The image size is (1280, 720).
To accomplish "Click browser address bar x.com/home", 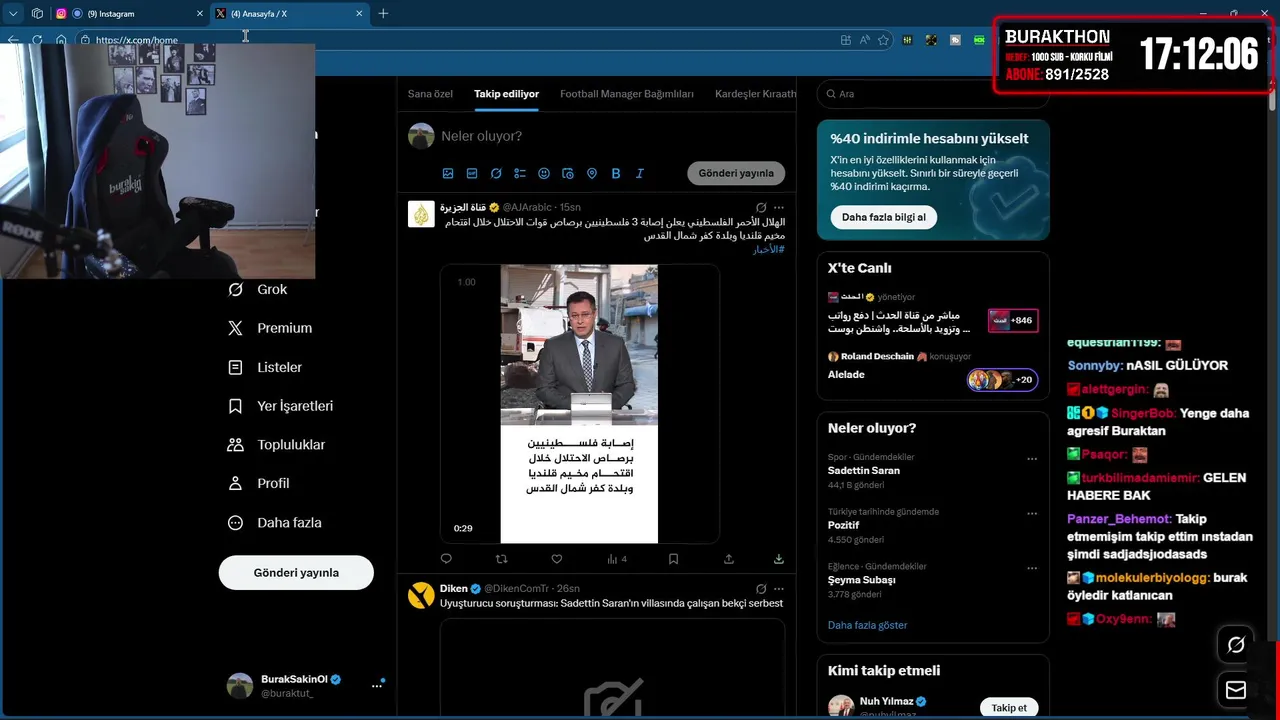I will (460, 40).
